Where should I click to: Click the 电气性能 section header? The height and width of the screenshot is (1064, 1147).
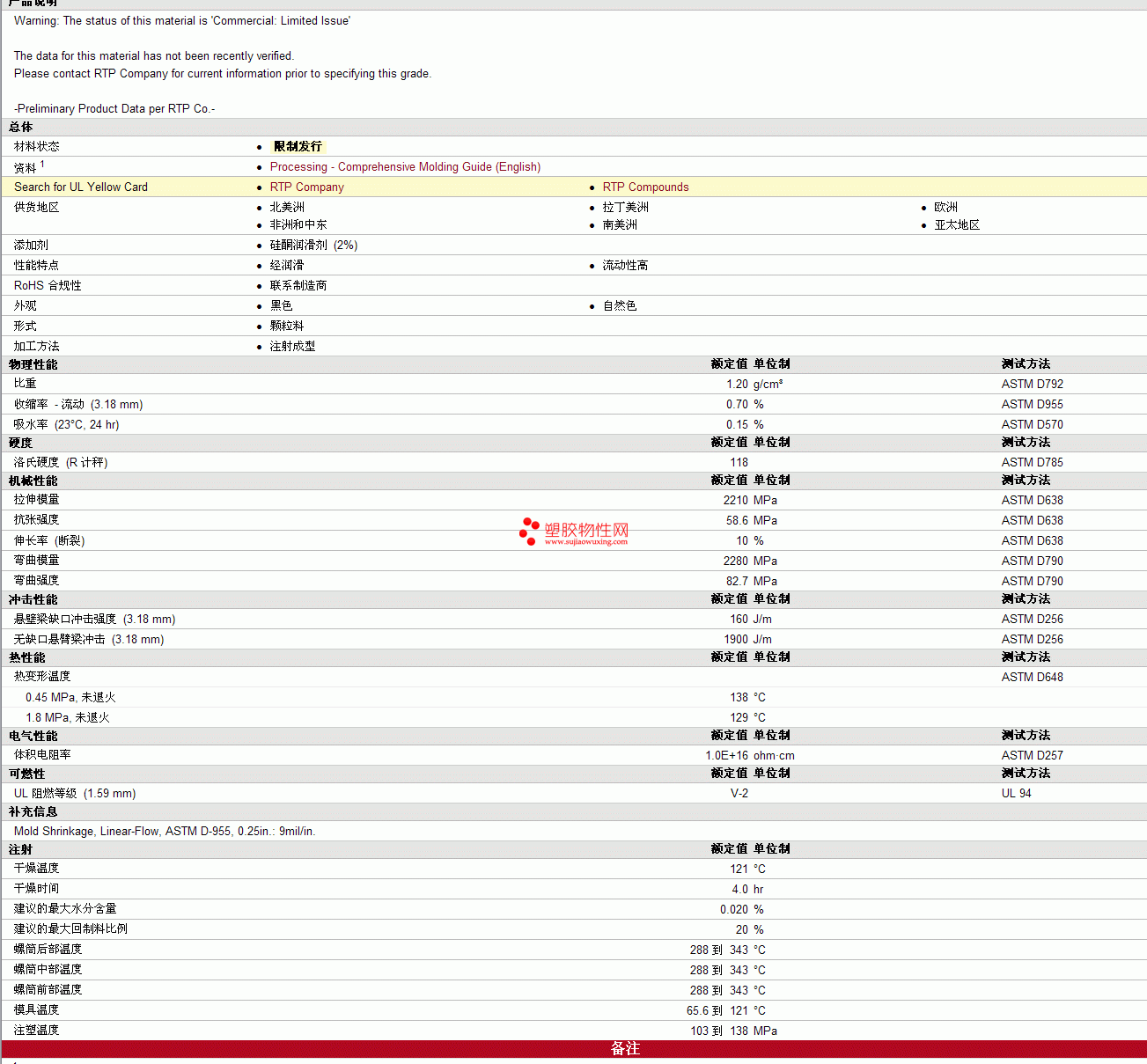[33, 737]
